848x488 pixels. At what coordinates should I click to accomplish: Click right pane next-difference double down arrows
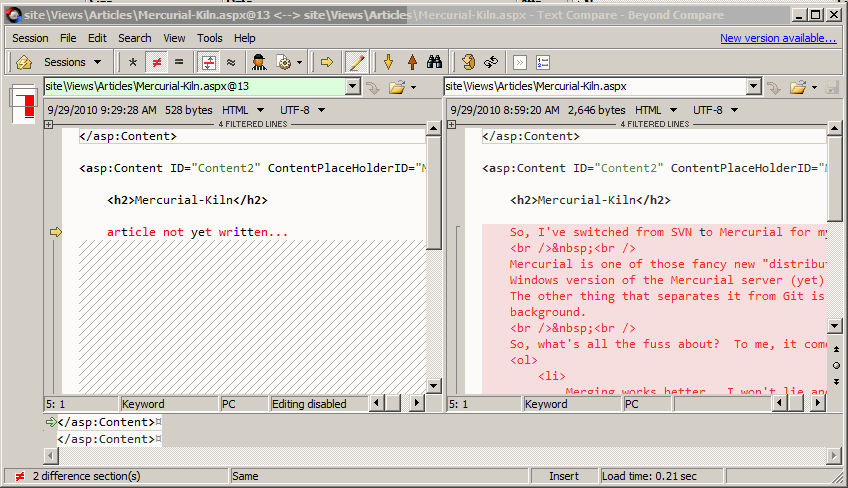(836, 381)
